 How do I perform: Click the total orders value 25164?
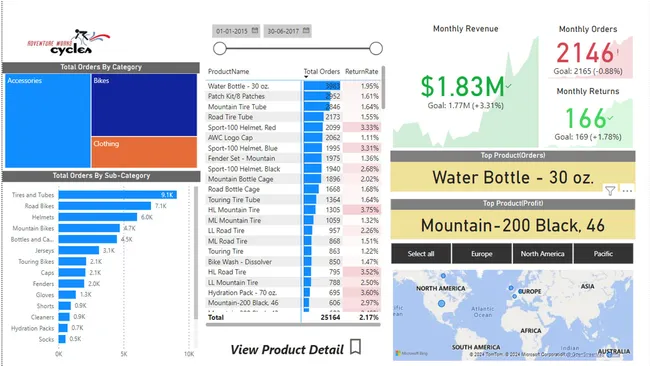pyautogui.click(x=330, y=317)
